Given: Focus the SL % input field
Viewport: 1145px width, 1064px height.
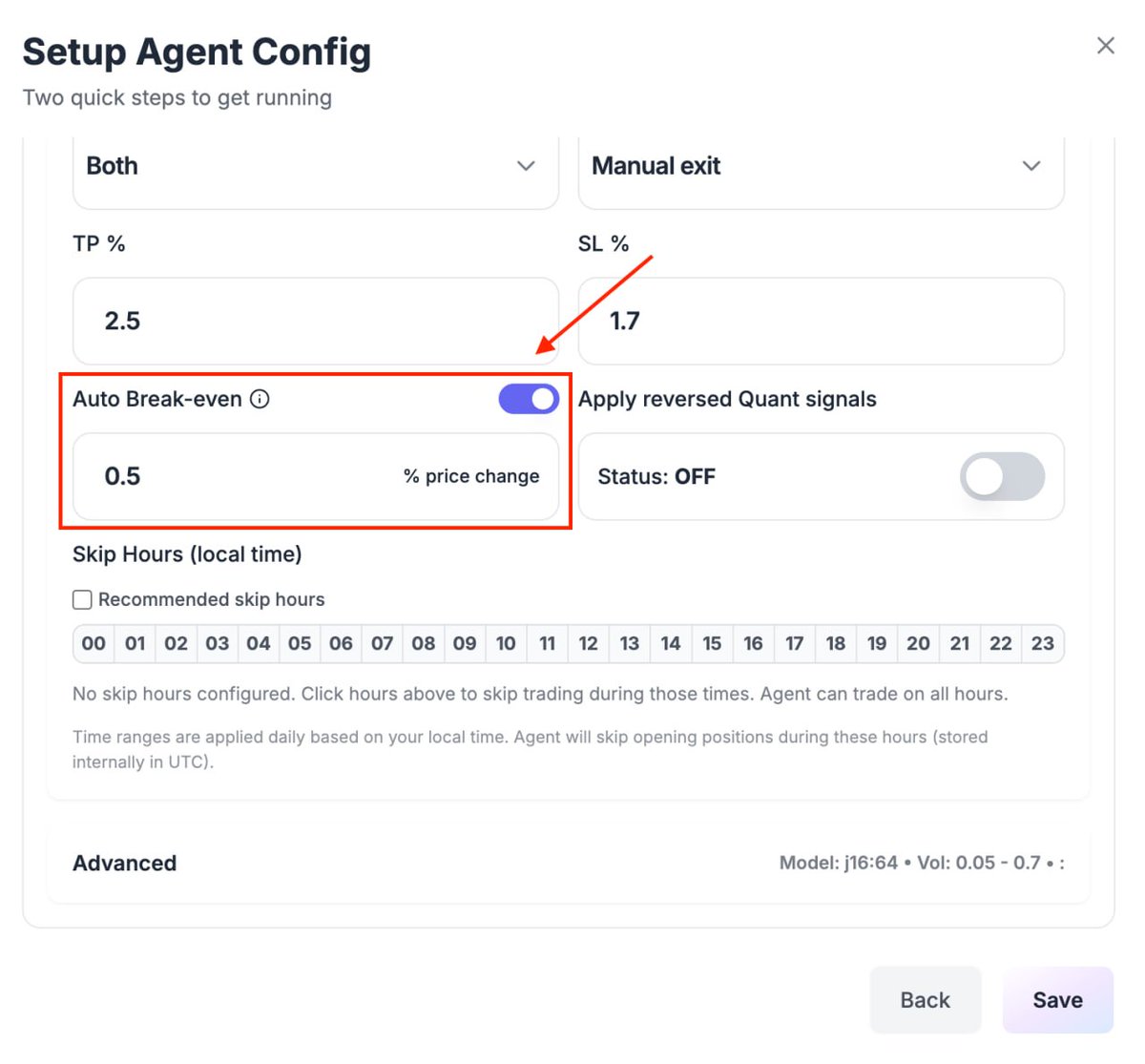Looking at the screenshot, I should (821, 321).
